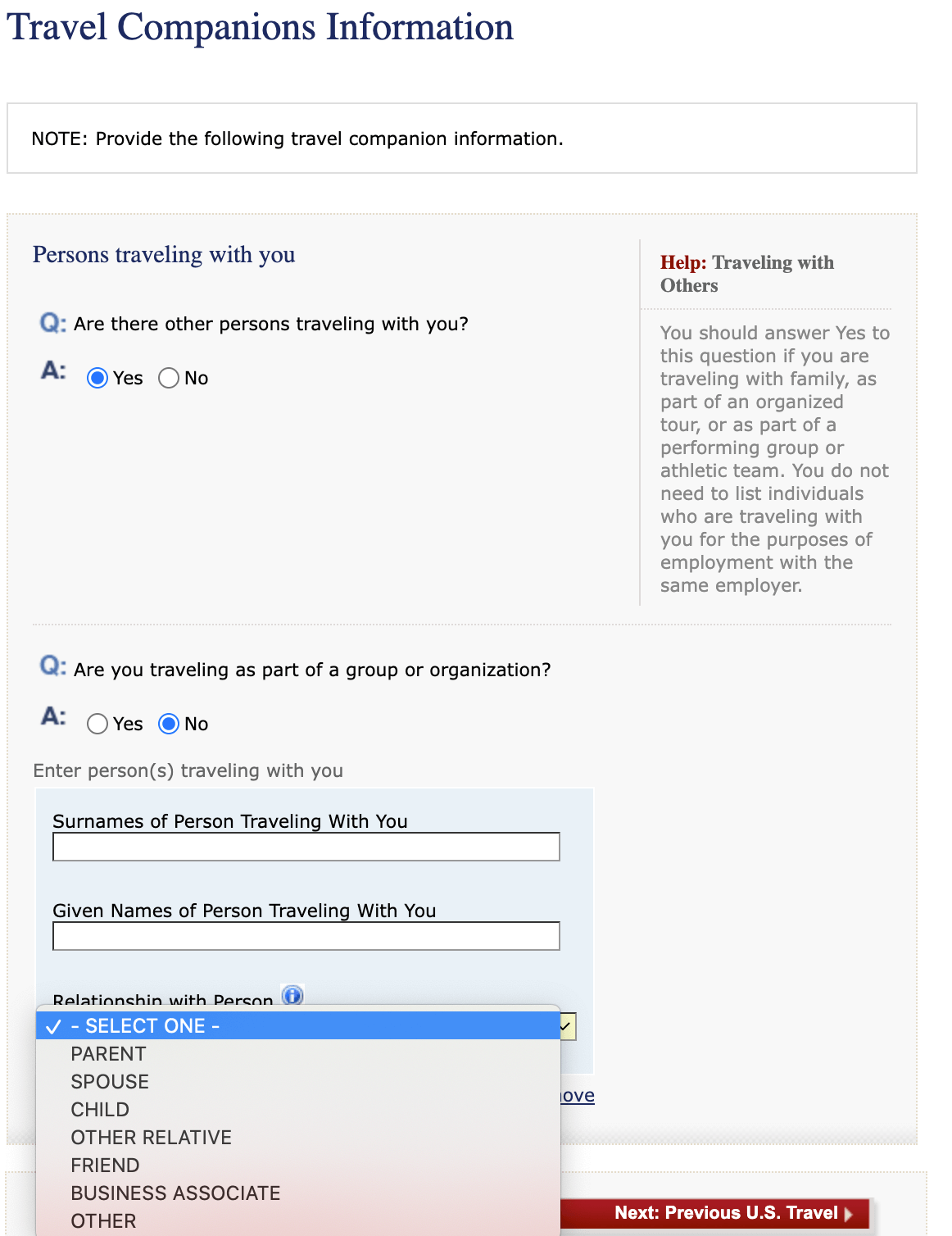The image size is (952, 1236).
Task: Click the relationship dropdown arrow
Action: (x=567, y=1026)
